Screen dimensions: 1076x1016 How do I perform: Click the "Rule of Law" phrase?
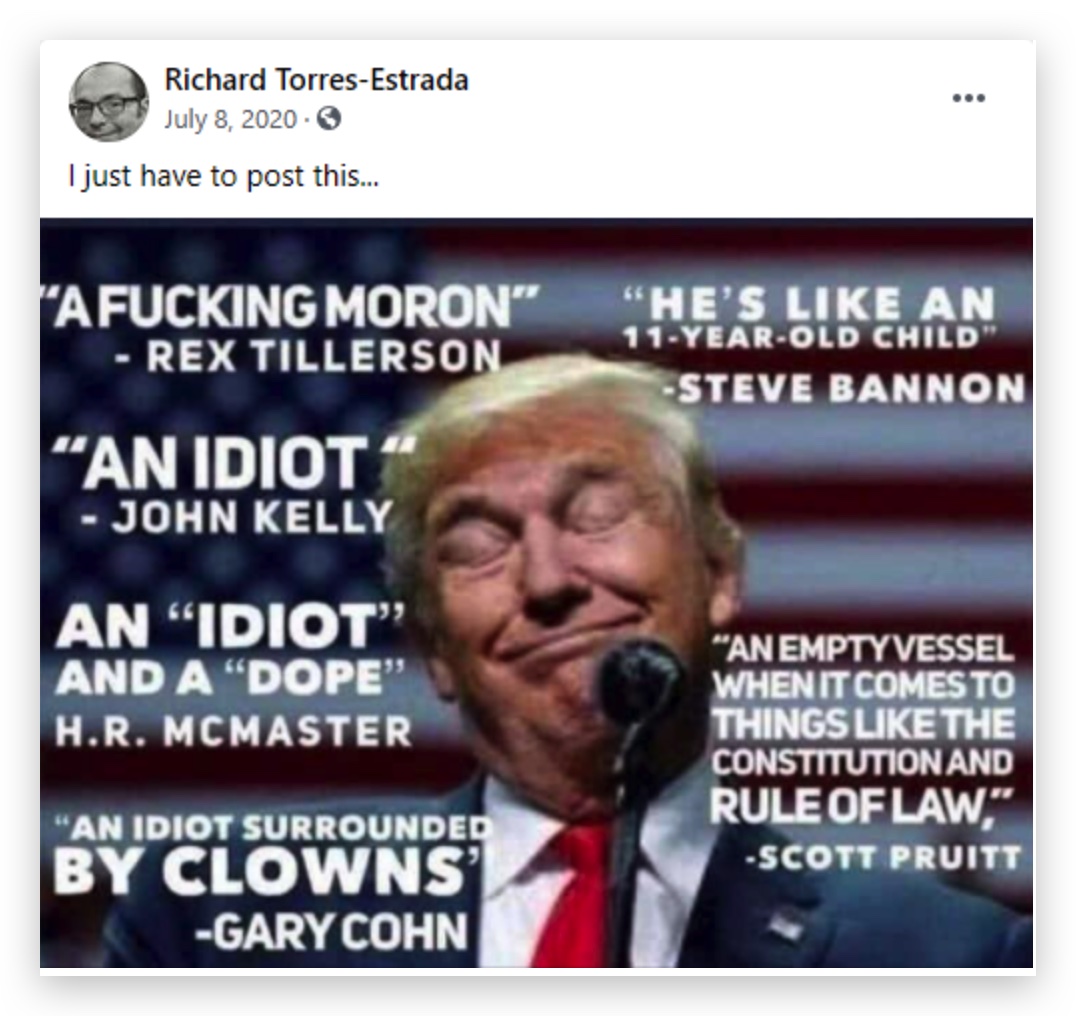click(x=861, y=807)
